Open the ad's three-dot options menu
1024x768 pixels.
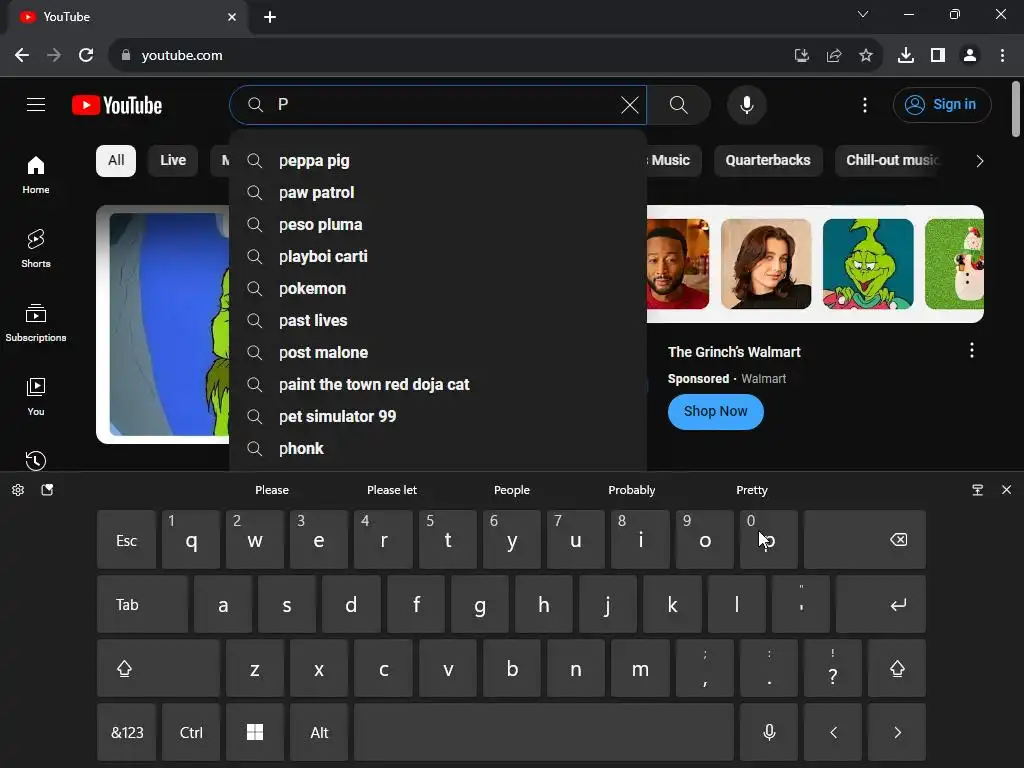point(972,351)
